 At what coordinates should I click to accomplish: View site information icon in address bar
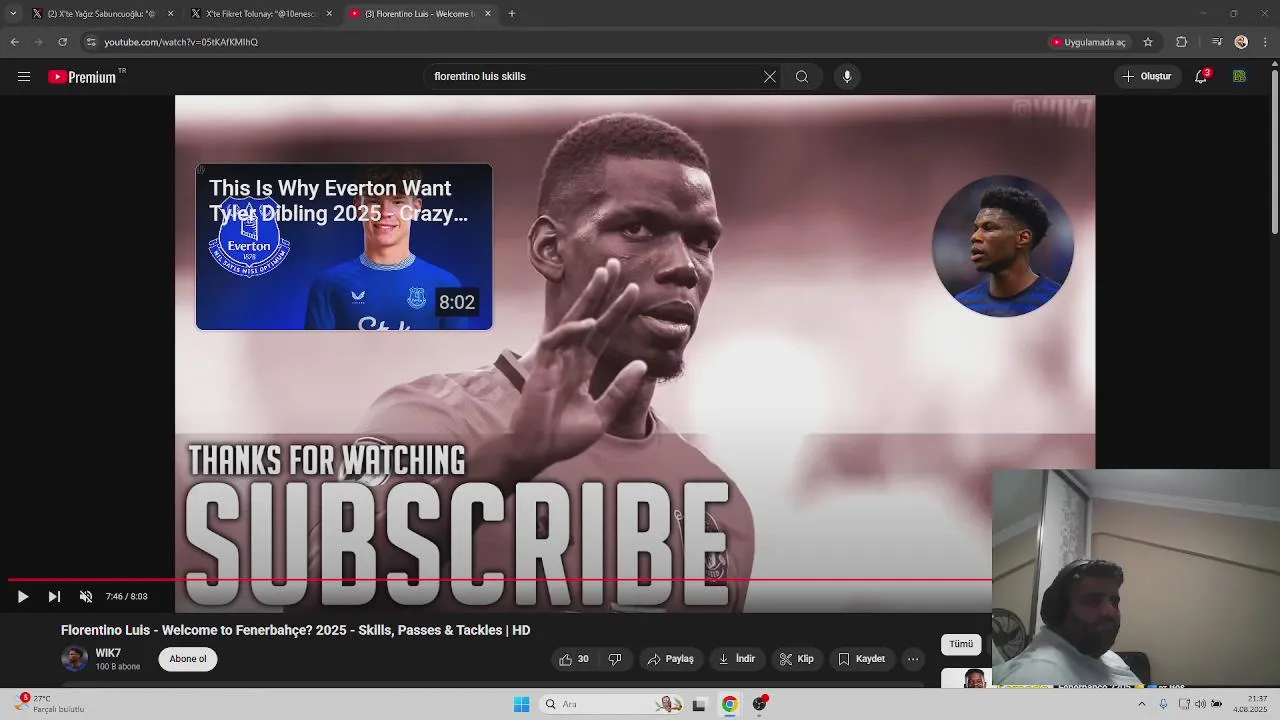pos(91,42)
